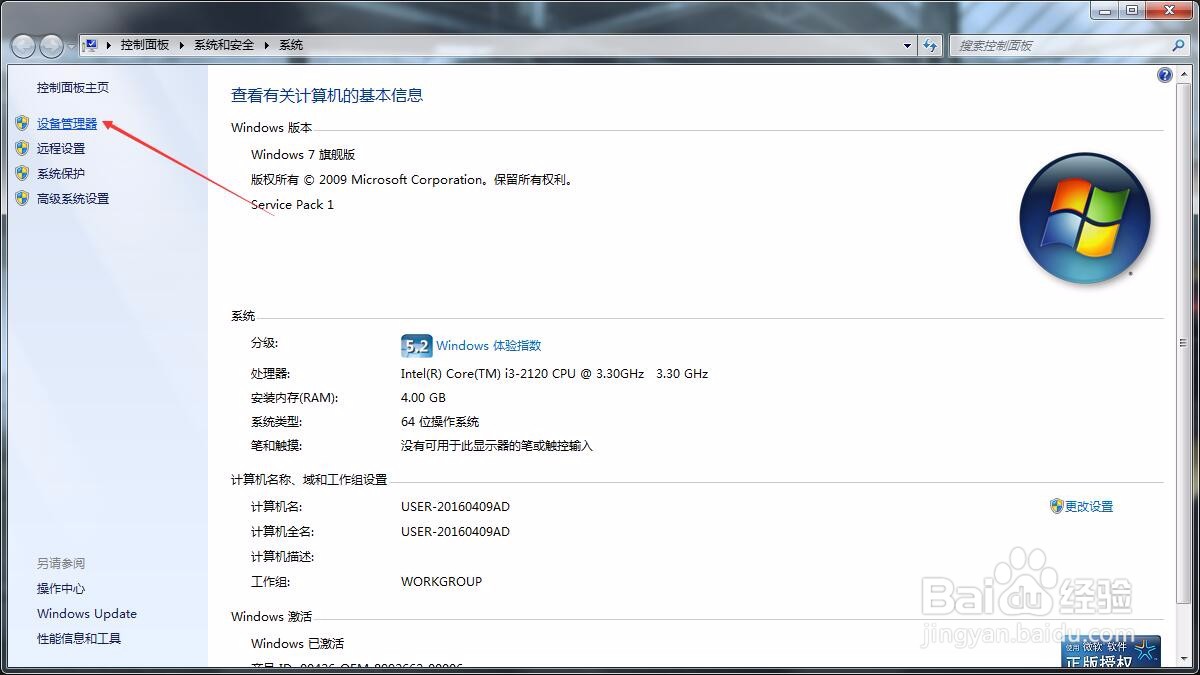This screenshot has width=1200, height=675.
Task: Click shield icon beside 系统保护
Action: 22,173
